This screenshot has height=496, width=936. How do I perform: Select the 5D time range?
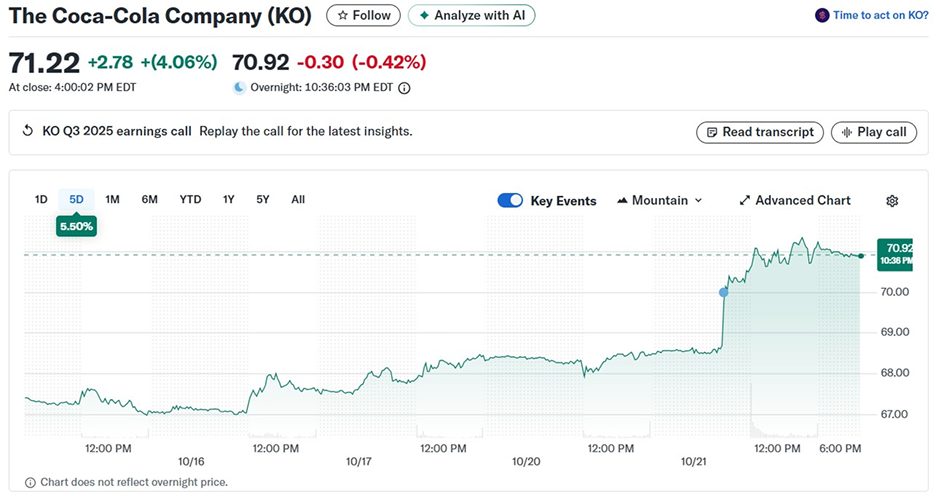(x=76, y=200)
